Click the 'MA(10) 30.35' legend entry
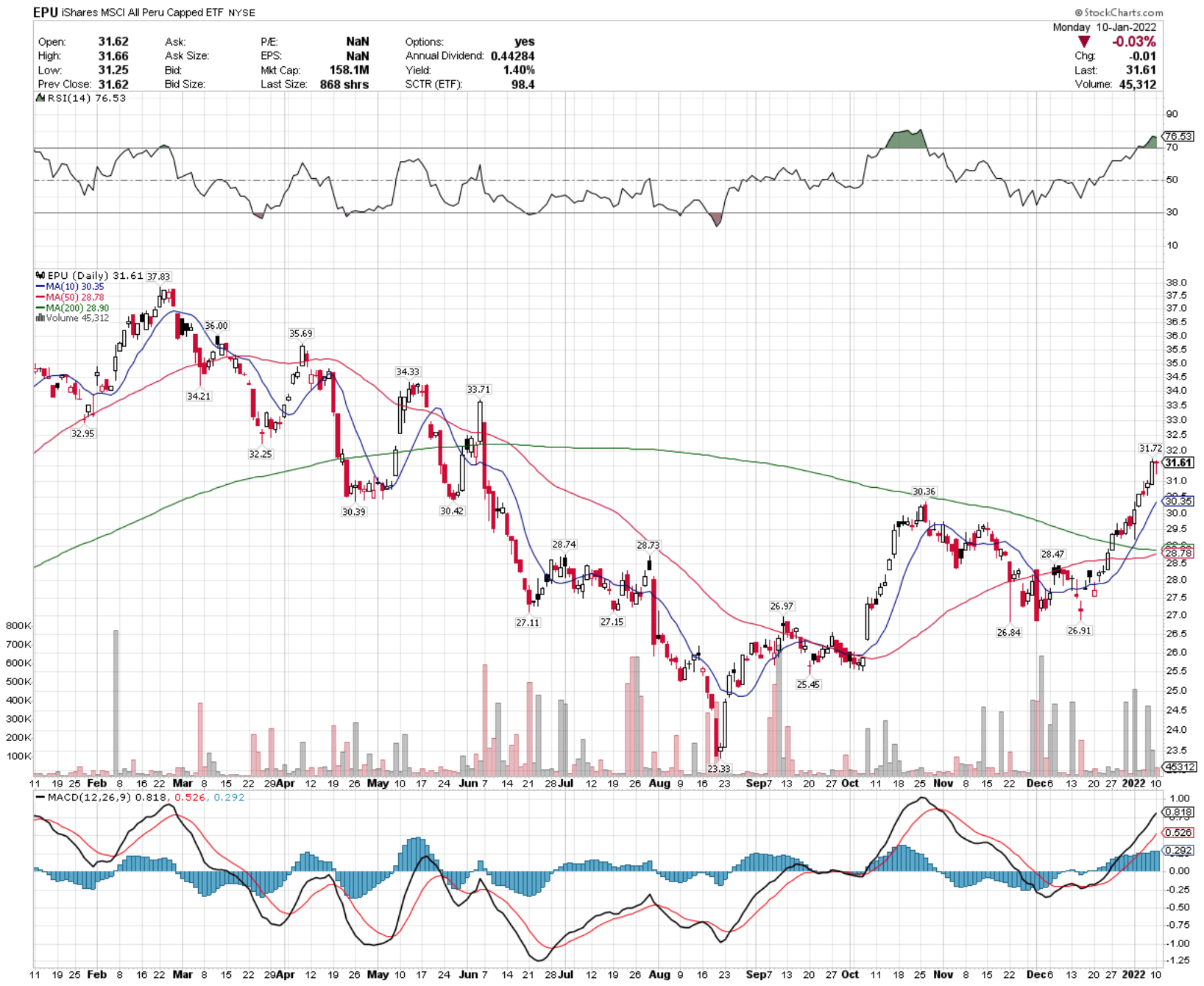Image resolution: width=1204 pixels, height=986 pixels. click(x=74, y=286)
